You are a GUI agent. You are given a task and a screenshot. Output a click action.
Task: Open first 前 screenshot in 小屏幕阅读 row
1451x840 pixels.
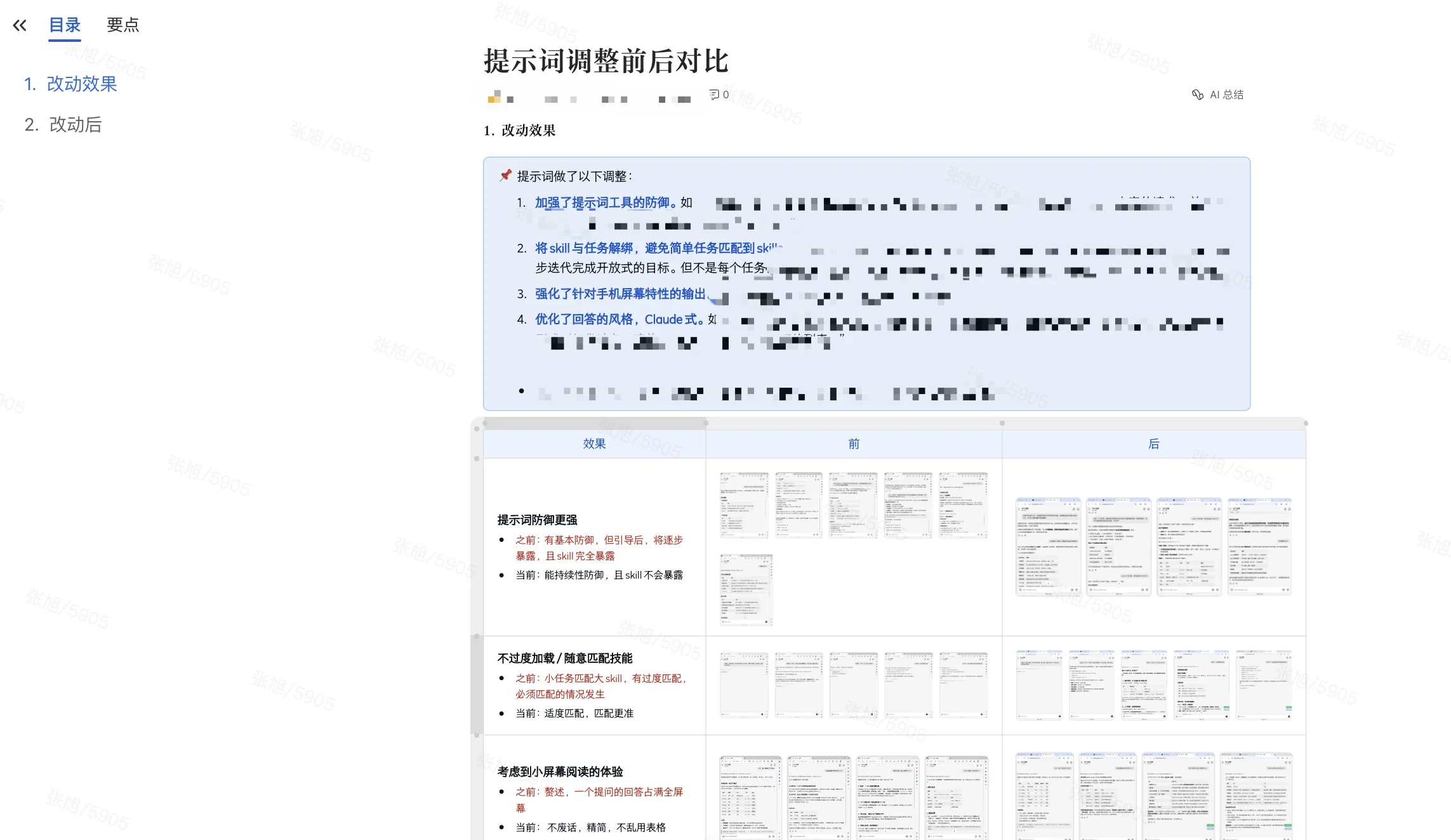(750, 797)
